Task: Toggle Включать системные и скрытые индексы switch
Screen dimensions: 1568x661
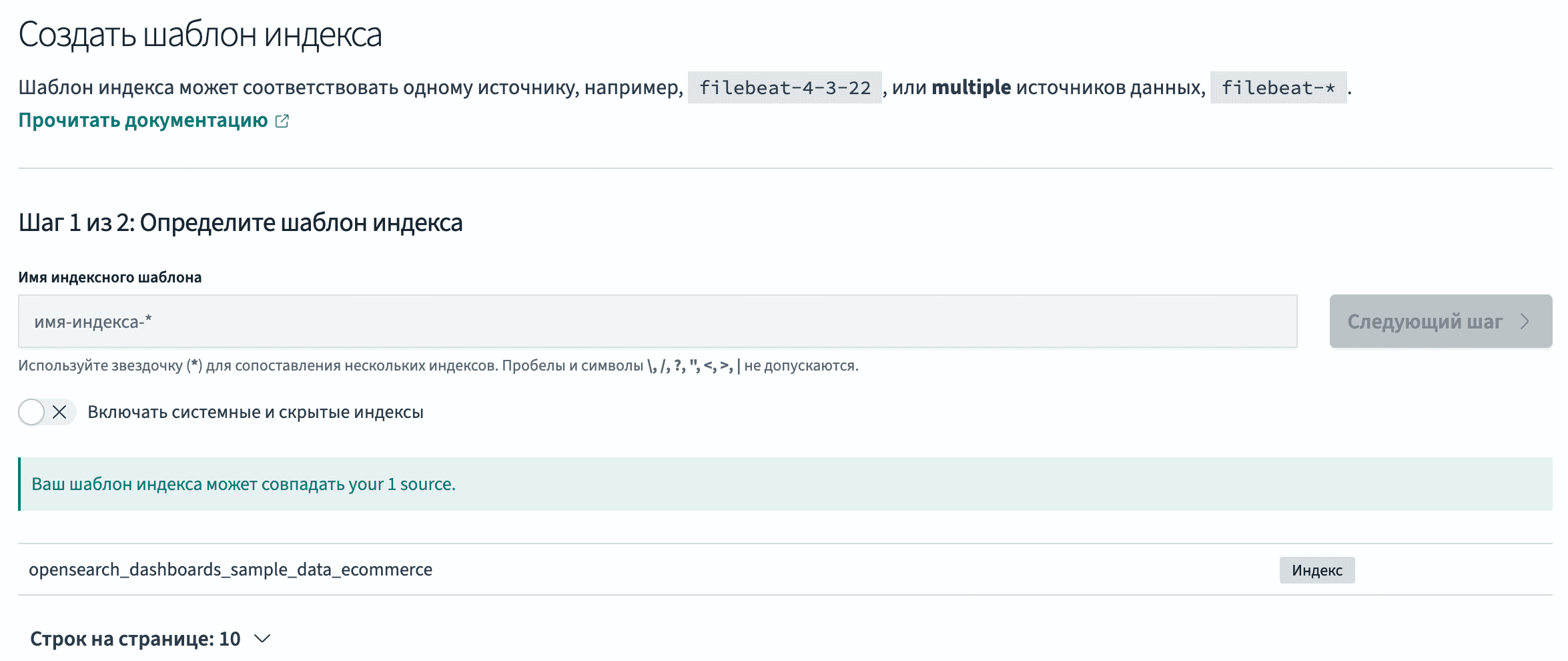Action: tap(46, 412)
